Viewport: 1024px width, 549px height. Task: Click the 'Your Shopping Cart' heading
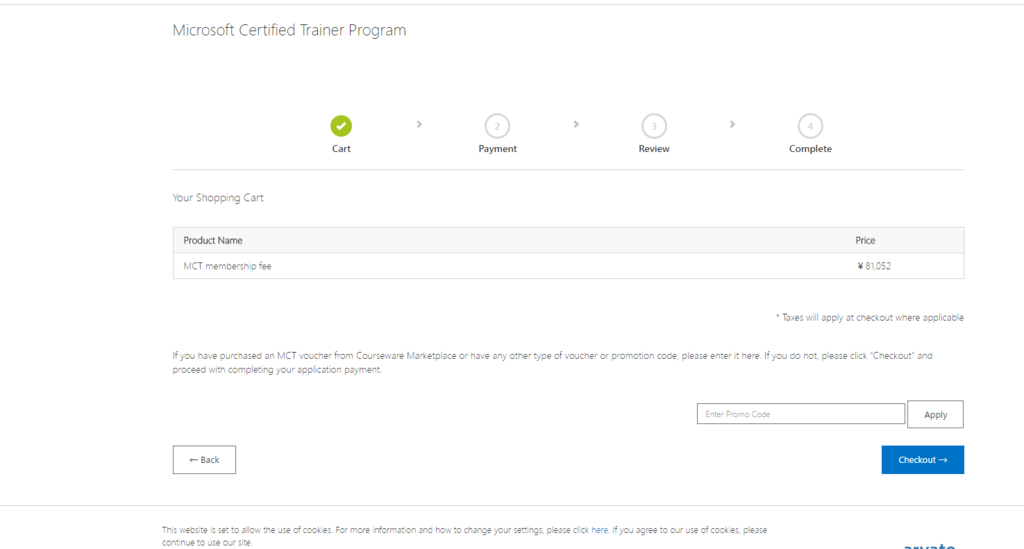click(x=218, y=198)
